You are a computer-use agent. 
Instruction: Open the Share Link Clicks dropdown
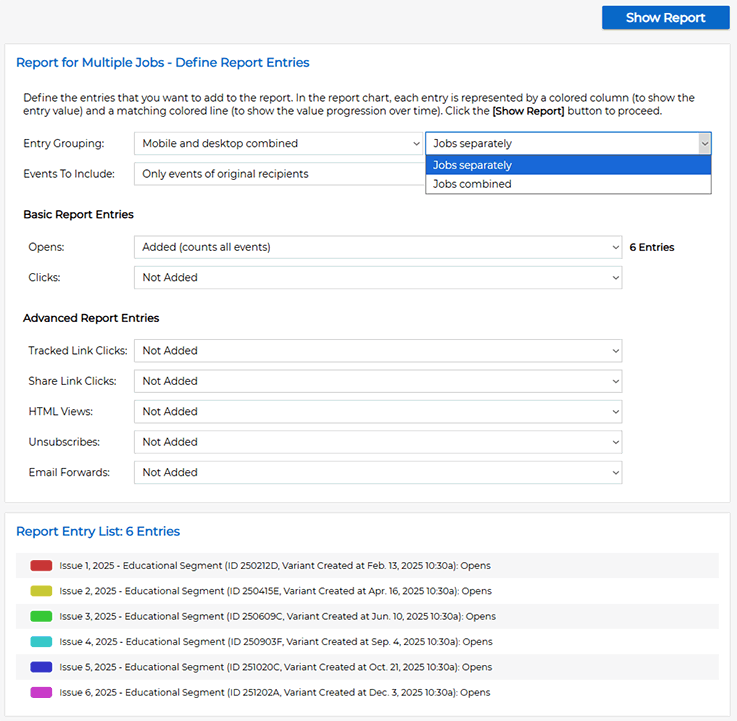(377, 381)
